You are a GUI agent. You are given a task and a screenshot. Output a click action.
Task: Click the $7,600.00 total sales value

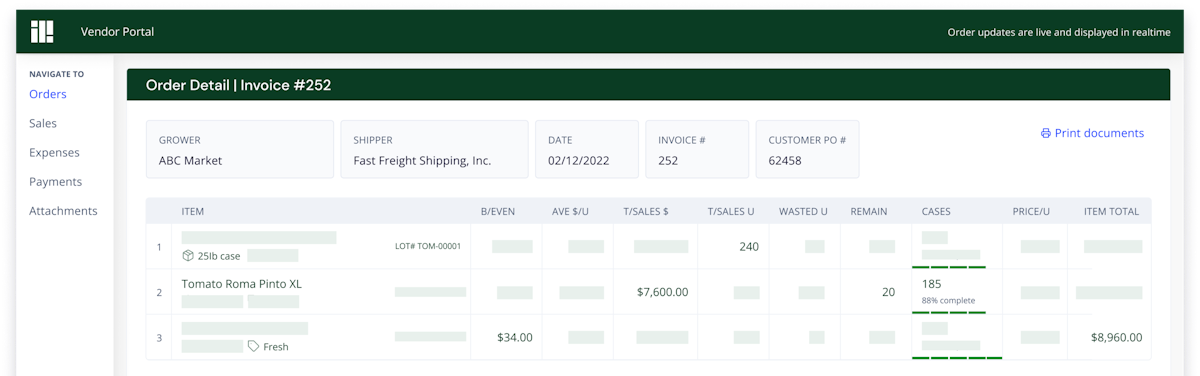coord(662,292)
